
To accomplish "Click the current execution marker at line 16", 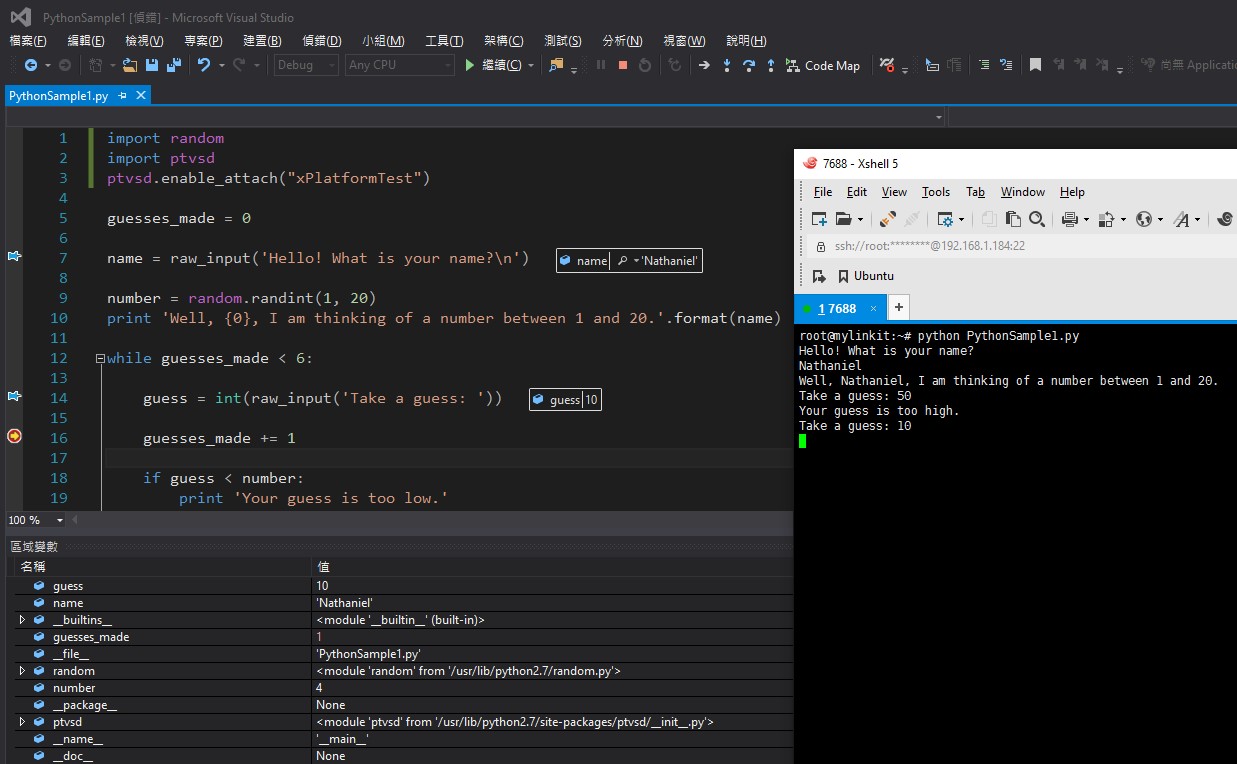I will point(14,435).
